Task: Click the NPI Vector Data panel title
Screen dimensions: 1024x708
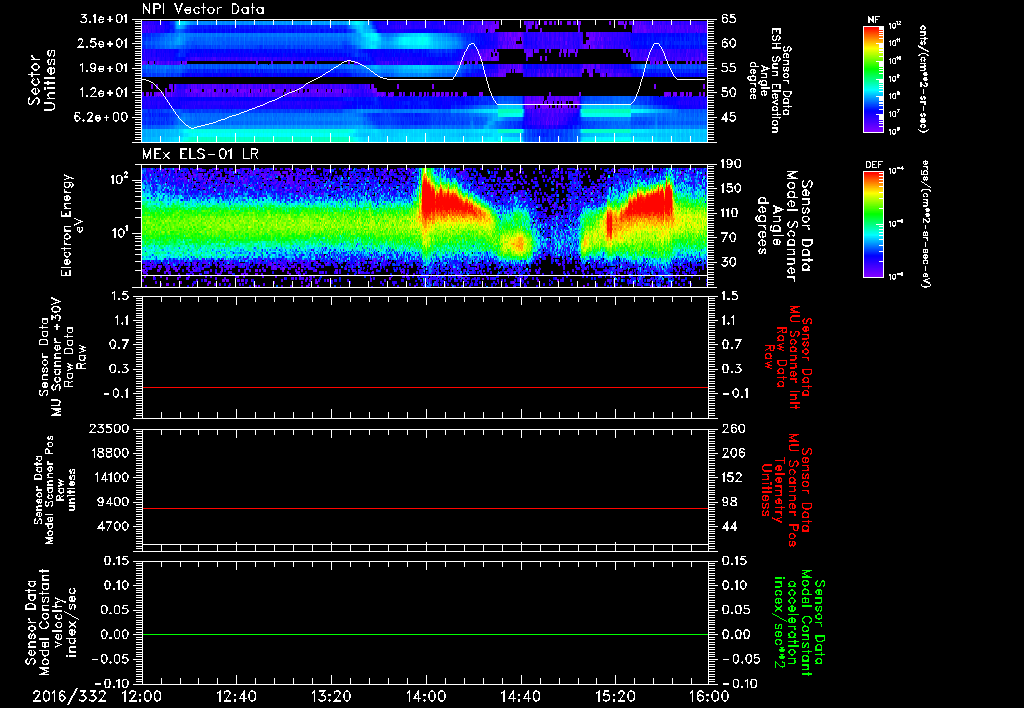Action: pyautogui.click(x=203, y=9)
